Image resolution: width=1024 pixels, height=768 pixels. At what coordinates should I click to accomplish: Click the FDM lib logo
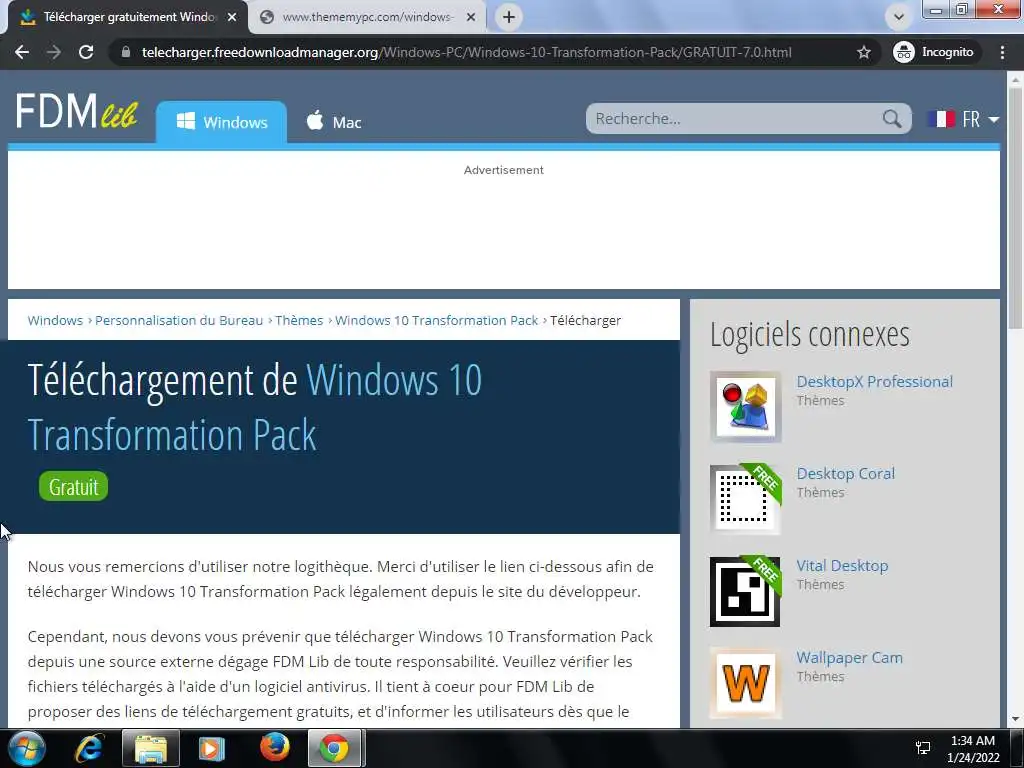(x=76, y=112)
